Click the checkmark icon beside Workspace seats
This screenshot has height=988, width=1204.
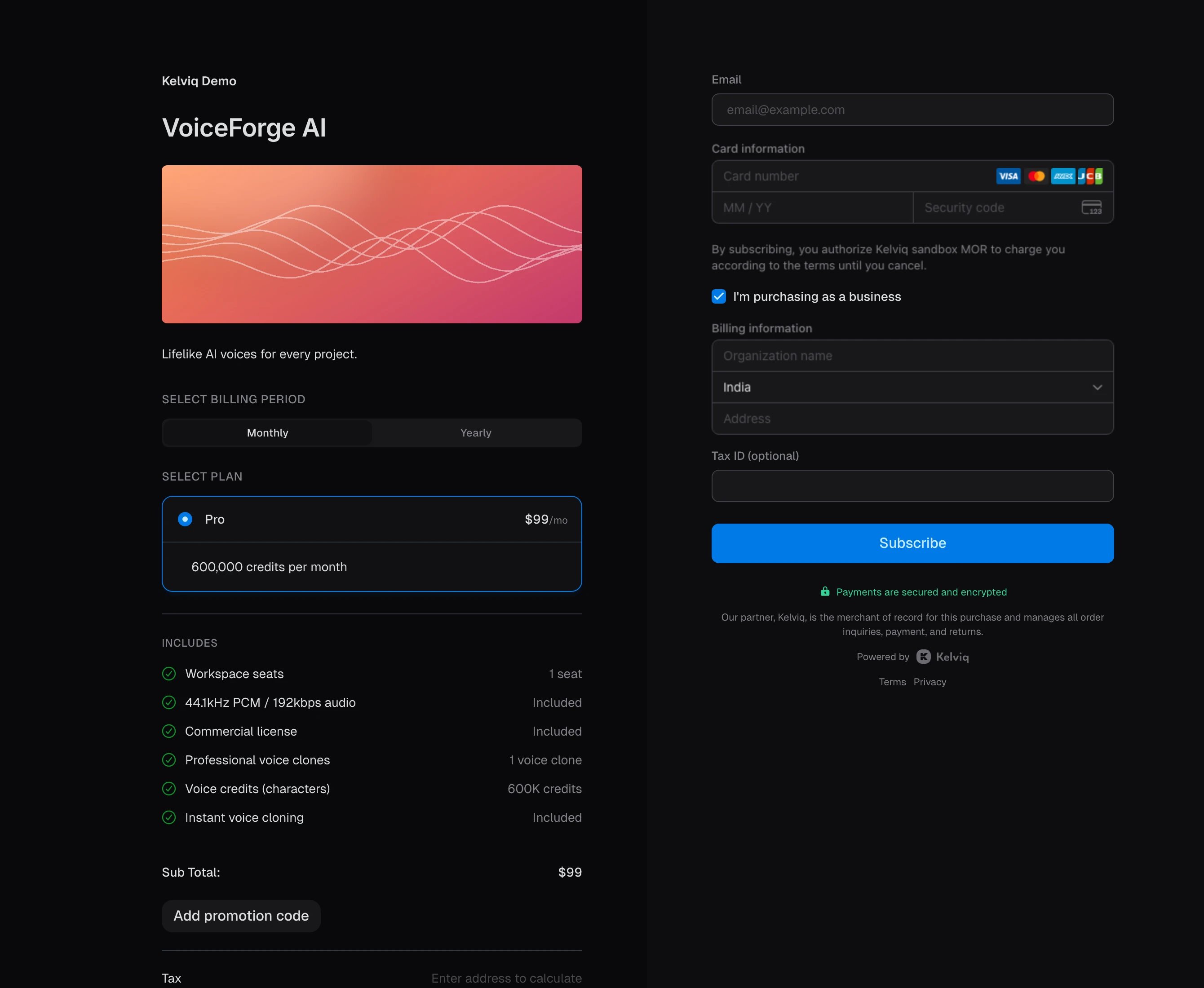pyautogui.click(x=169, y=674)
